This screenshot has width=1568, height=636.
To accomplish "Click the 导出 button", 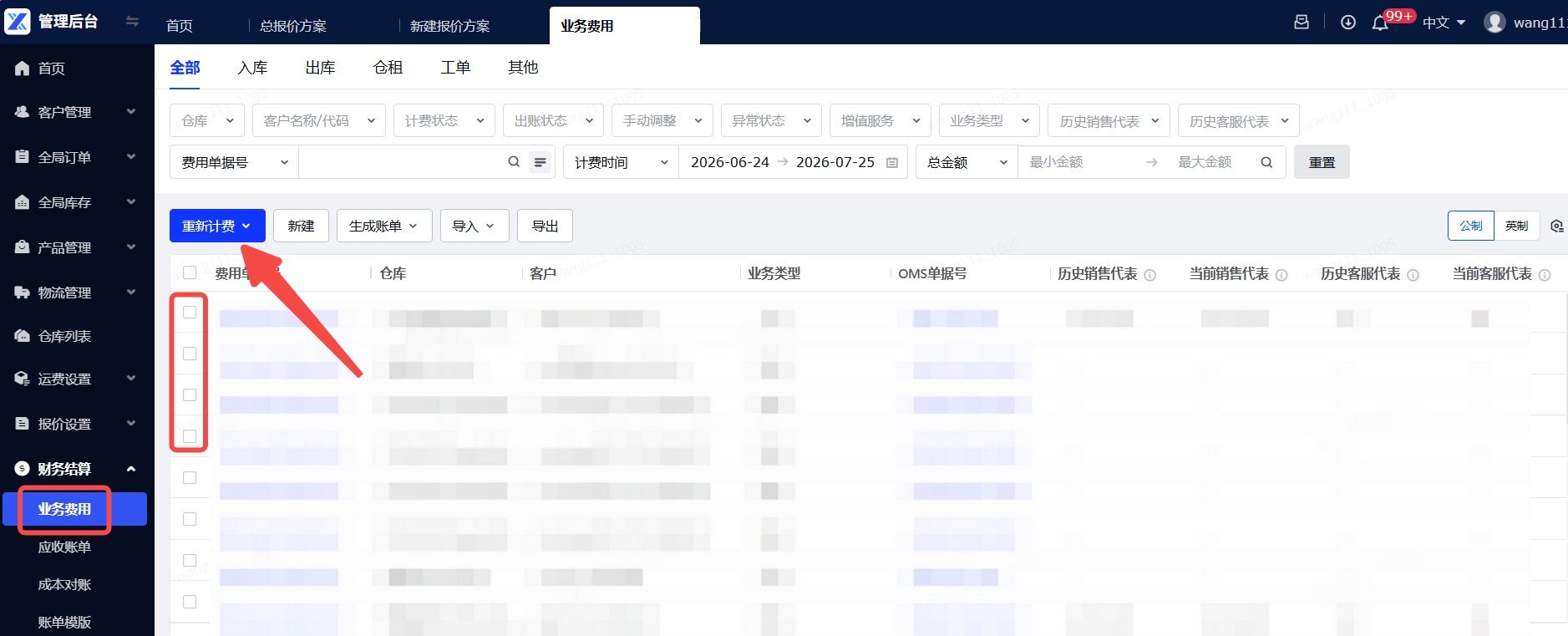I will pyautogui.click(x=545, y=226).
